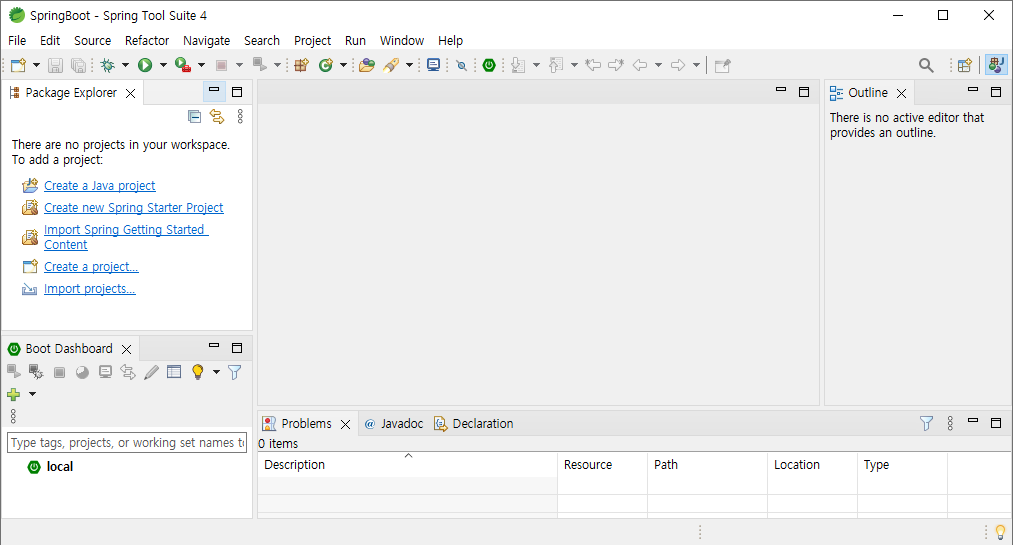This screenshot has width=1013, height=545.
Task: Open the Project menu
Action: tap(313, 41)
